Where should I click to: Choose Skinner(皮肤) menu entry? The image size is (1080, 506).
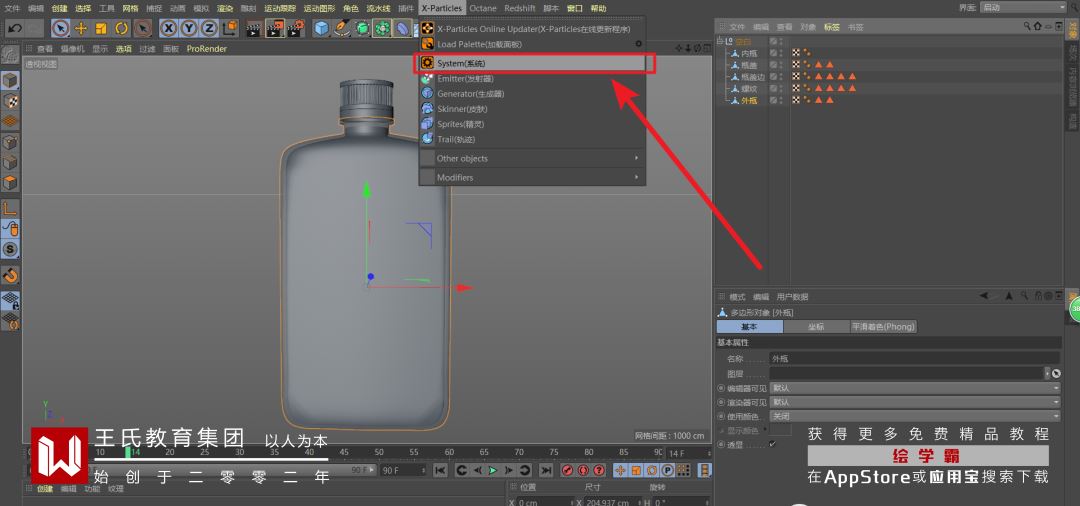point(532,109)
